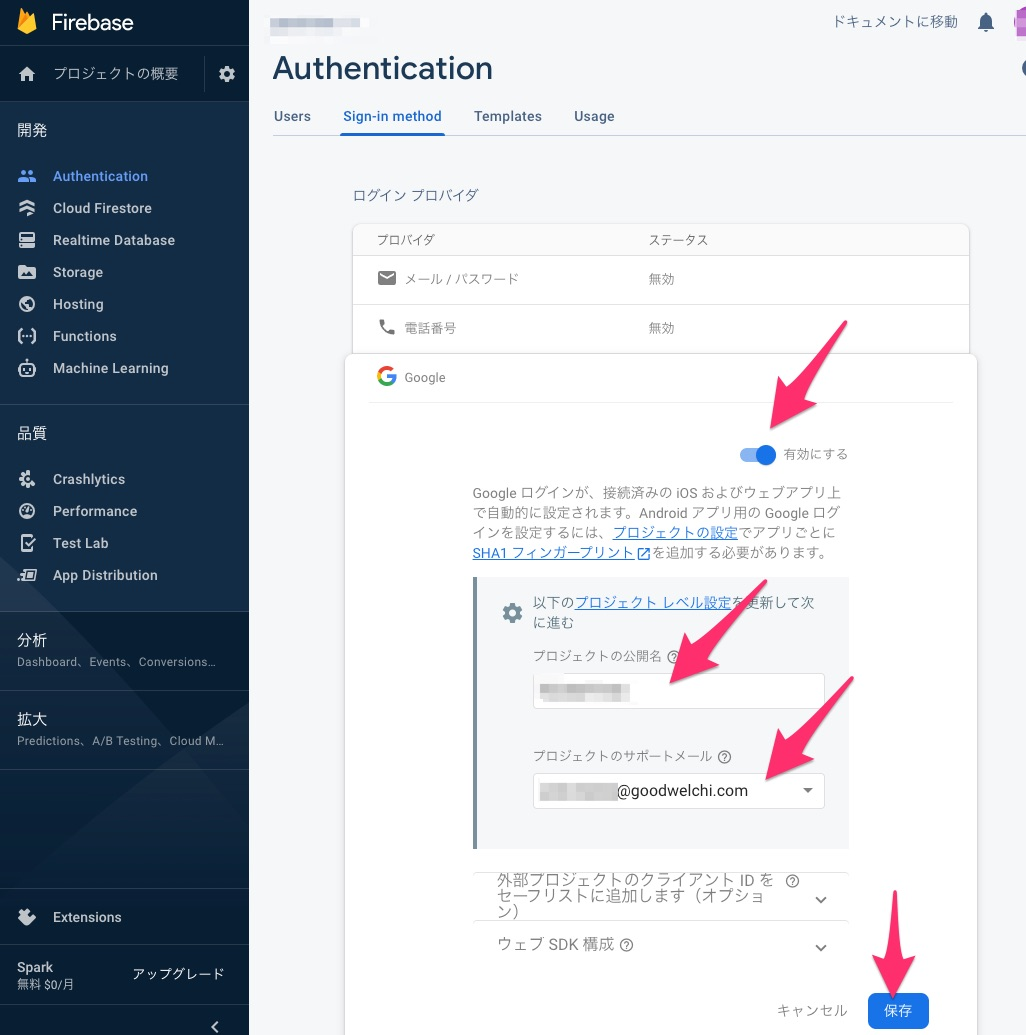Click the プロジェクトの公開名 input field

pyautogui.click(x=679, y=691)
